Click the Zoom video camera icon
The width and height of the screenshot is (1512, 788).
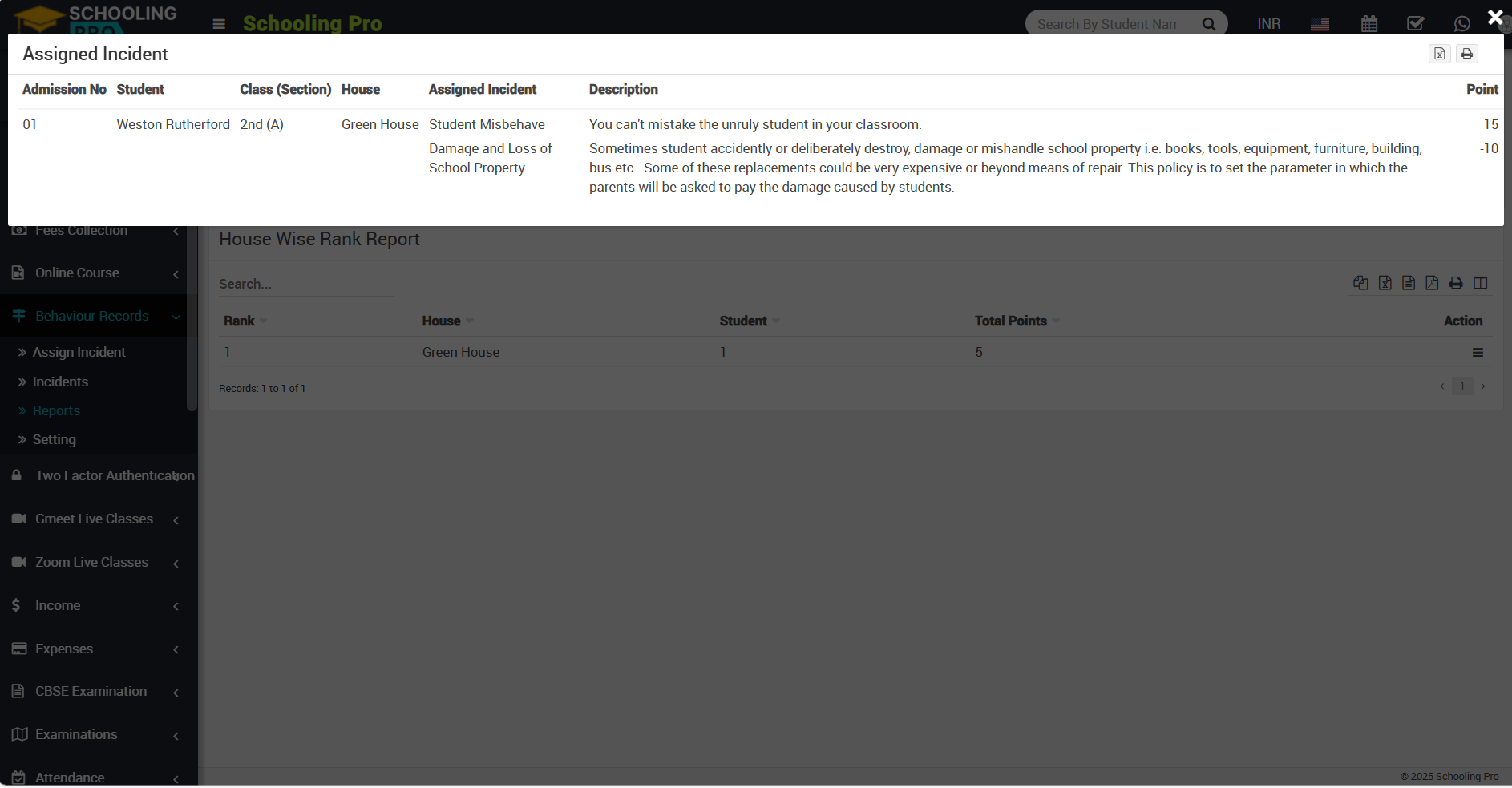click(x=18, y=563)
